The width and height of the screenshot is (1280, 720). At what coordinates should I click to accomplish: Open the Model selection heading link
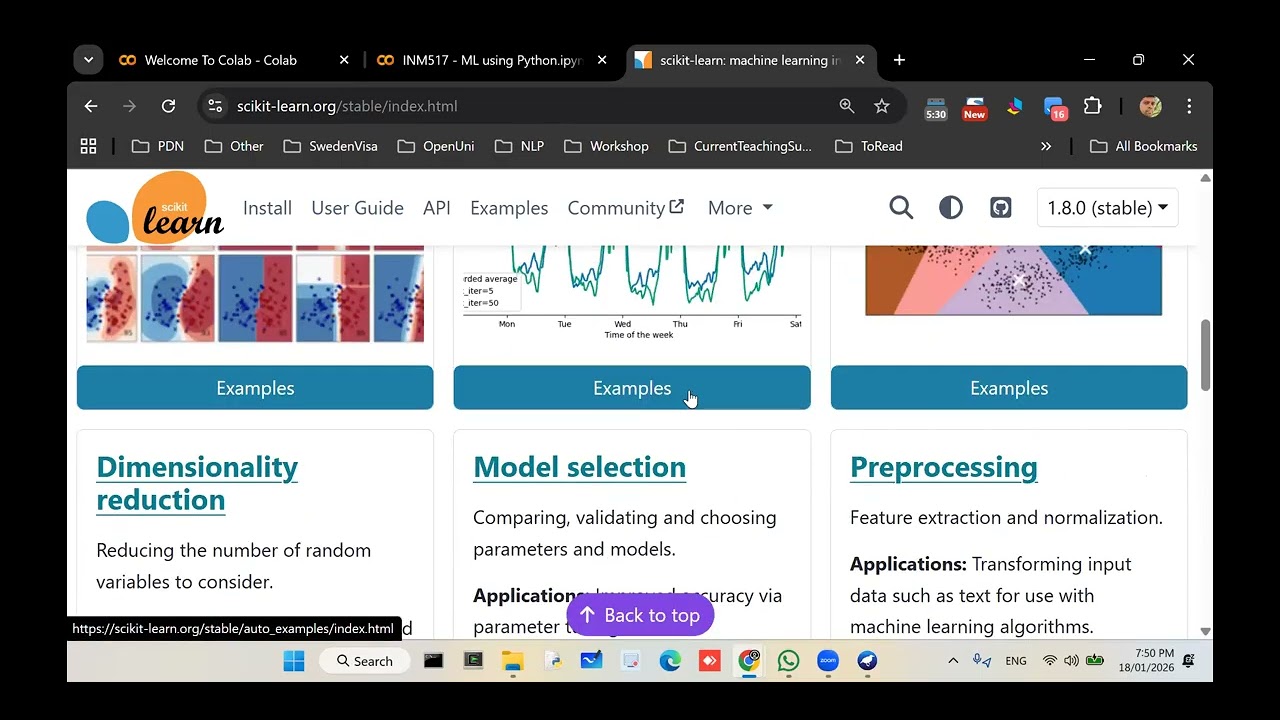pyautogui.click(x=579, y=467)
